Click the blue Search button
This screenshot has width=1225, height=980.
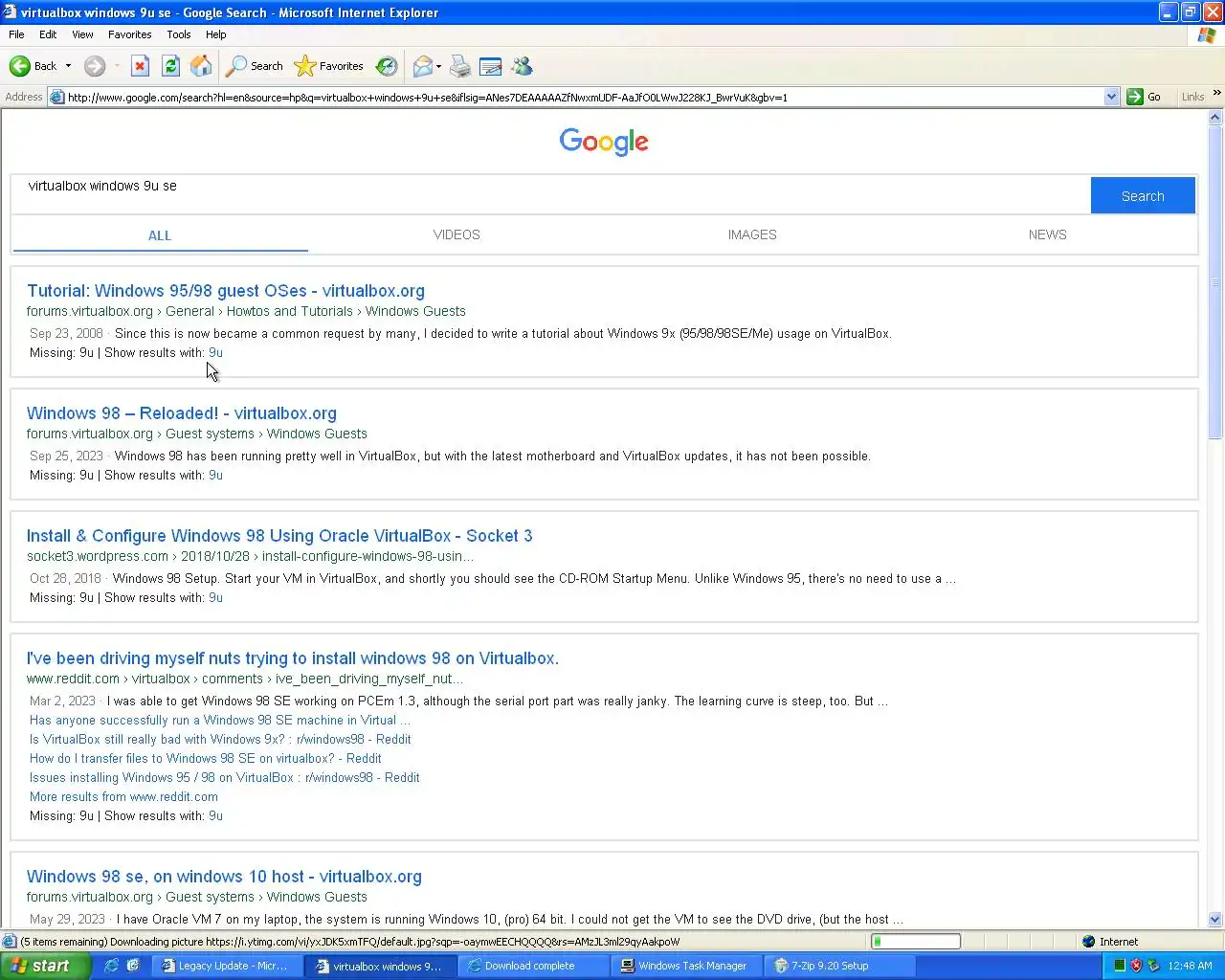pyautogui.click(x=1143, y=195)
